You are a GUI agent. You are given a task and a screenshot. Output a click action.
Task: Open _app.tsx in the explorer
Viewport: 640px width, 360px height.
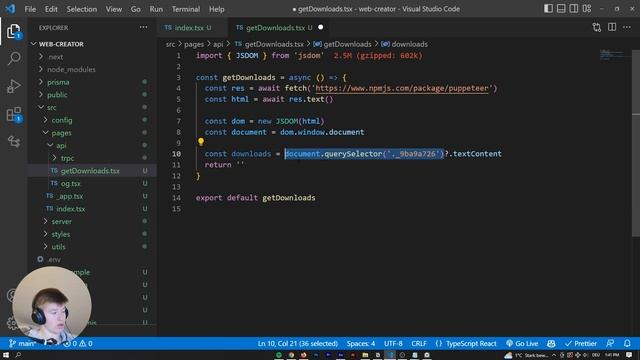(70, 196)
